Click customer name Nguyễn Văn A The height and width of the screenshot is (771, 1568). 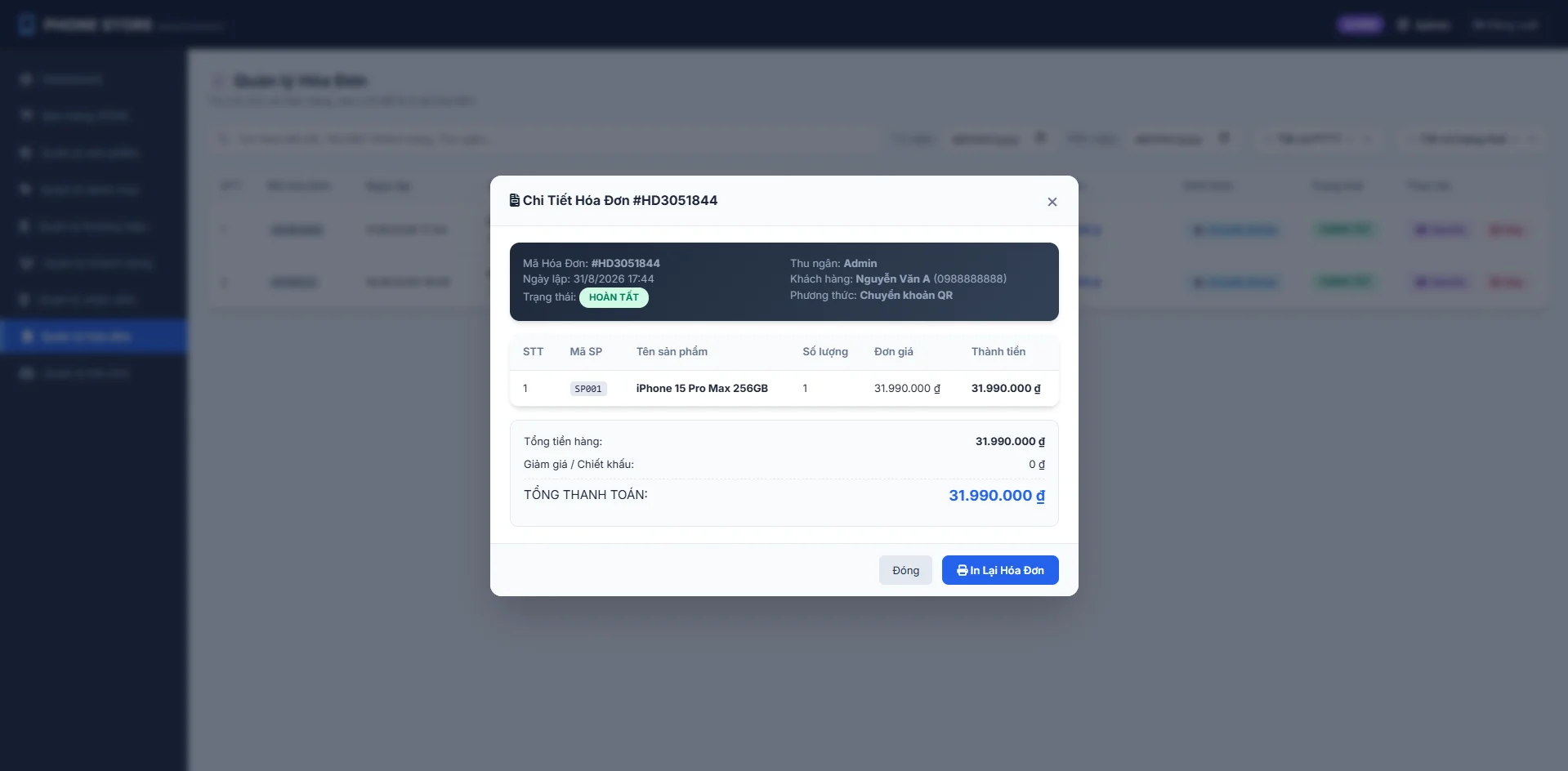pyautogui.click(x=892, y=279)
